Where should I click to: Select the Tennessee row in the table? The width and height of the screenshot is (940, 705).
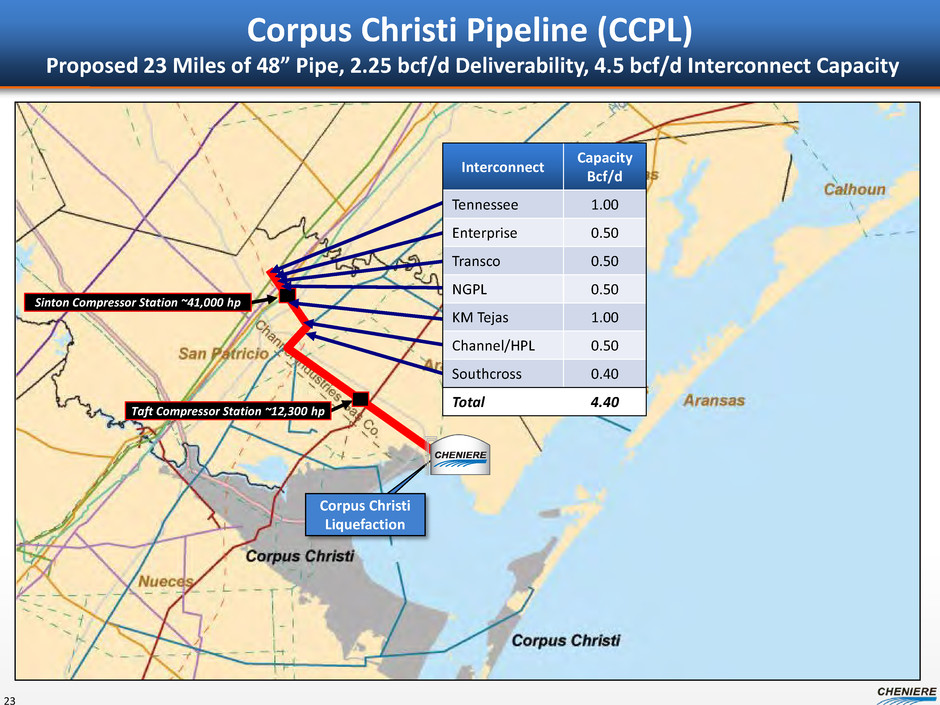pyautogui.click(x=544, y=205)
